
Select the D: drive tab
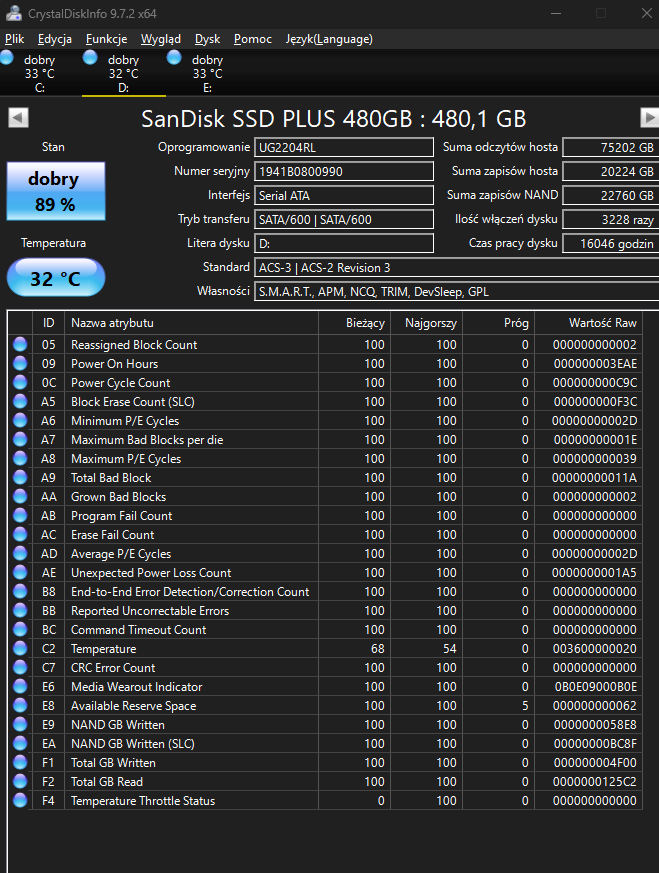[123, 74]
